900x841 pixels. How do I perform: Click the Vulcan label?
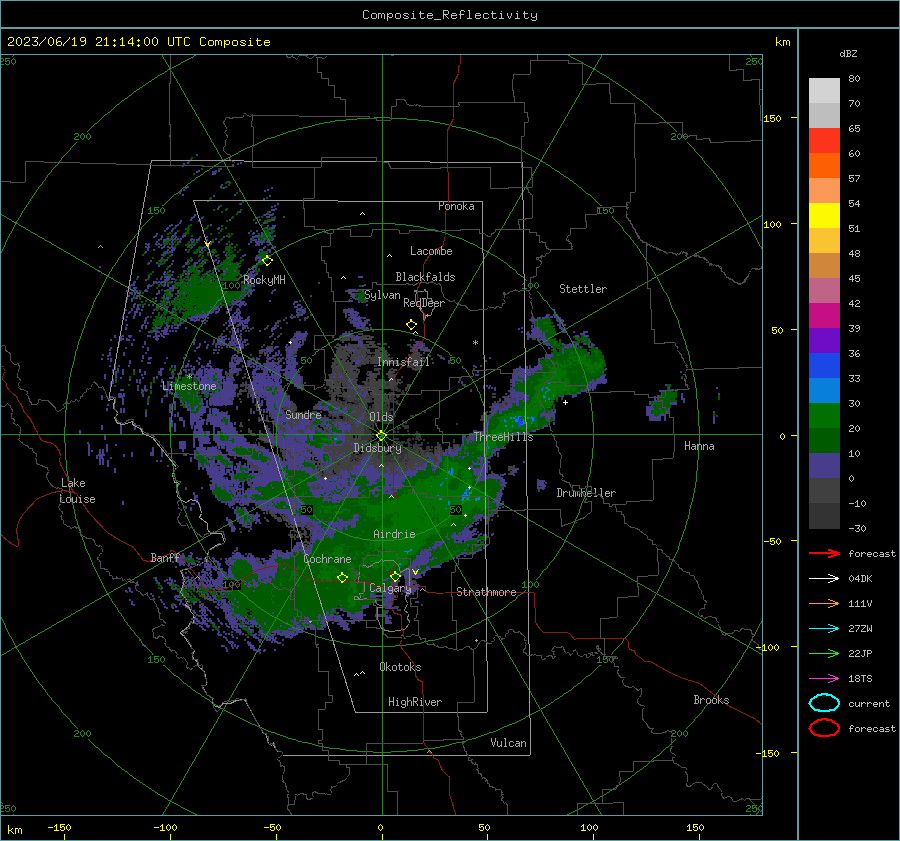(x=508, y=743)
